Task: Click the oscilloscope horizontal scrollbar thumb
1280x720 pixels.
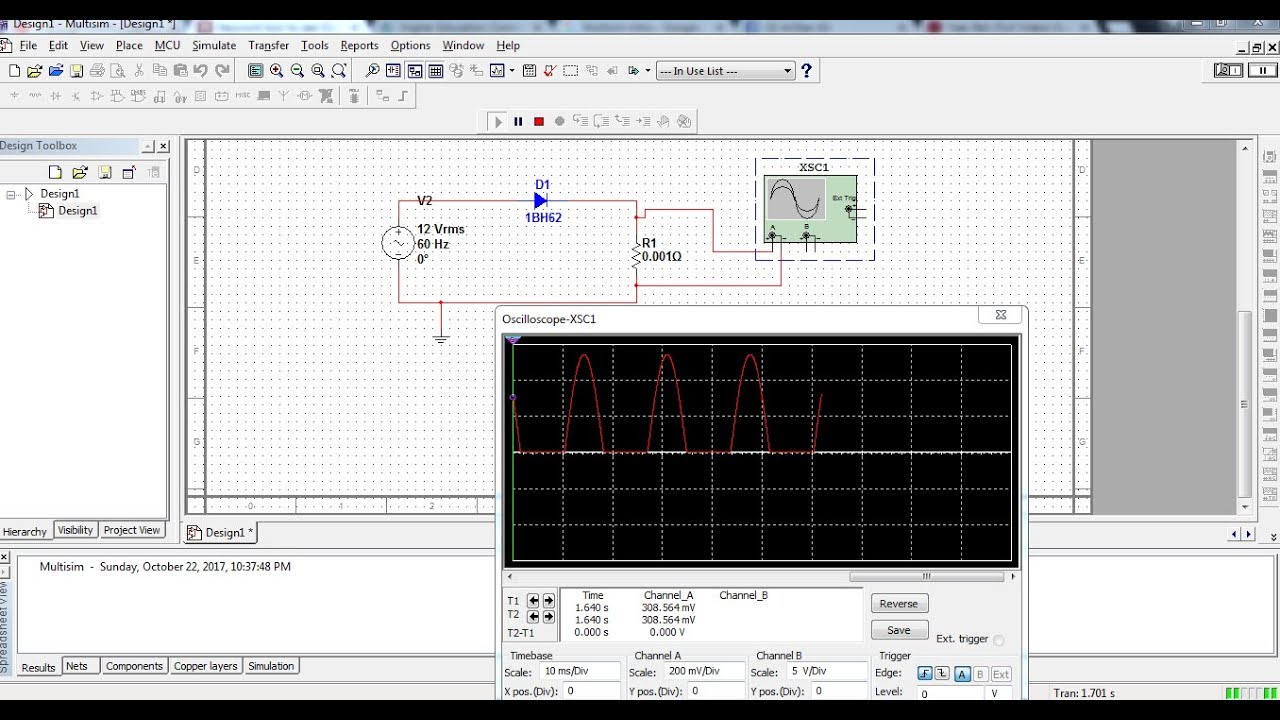Action: [926, 576]
